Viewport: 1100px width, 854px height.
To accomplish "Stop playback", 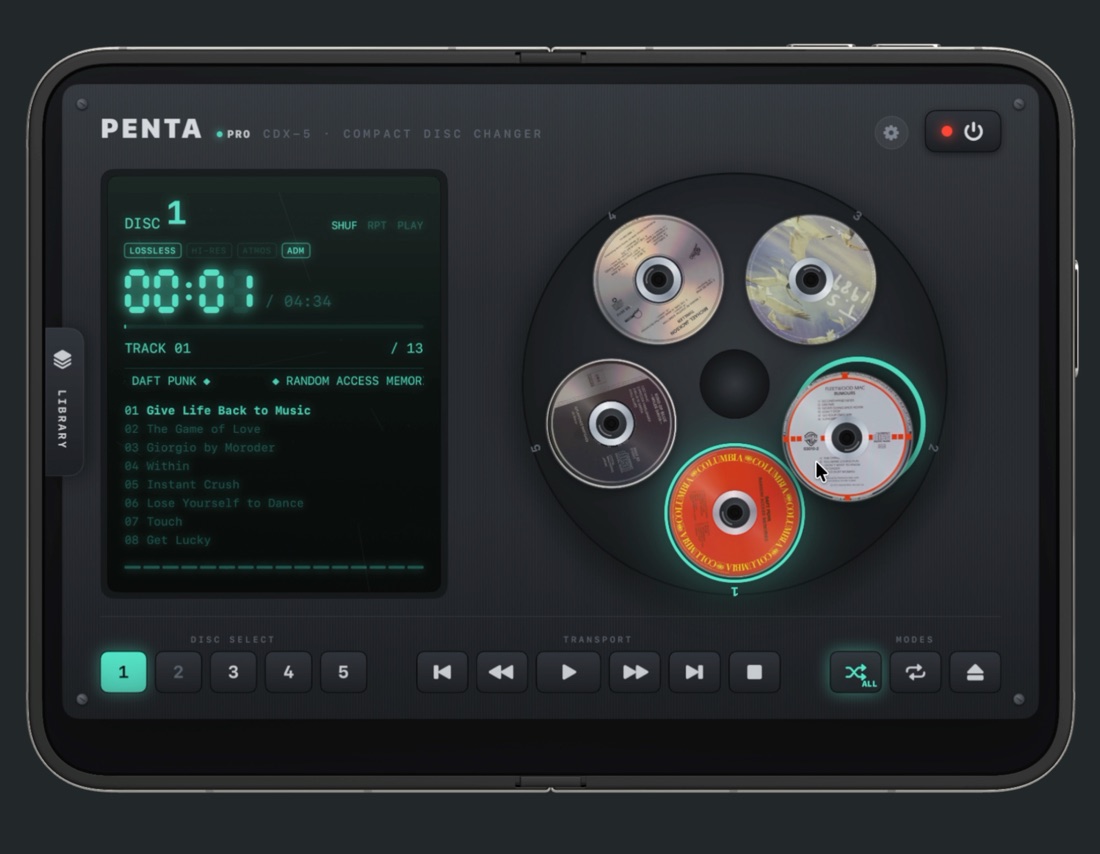I will [x=754, y=672].
